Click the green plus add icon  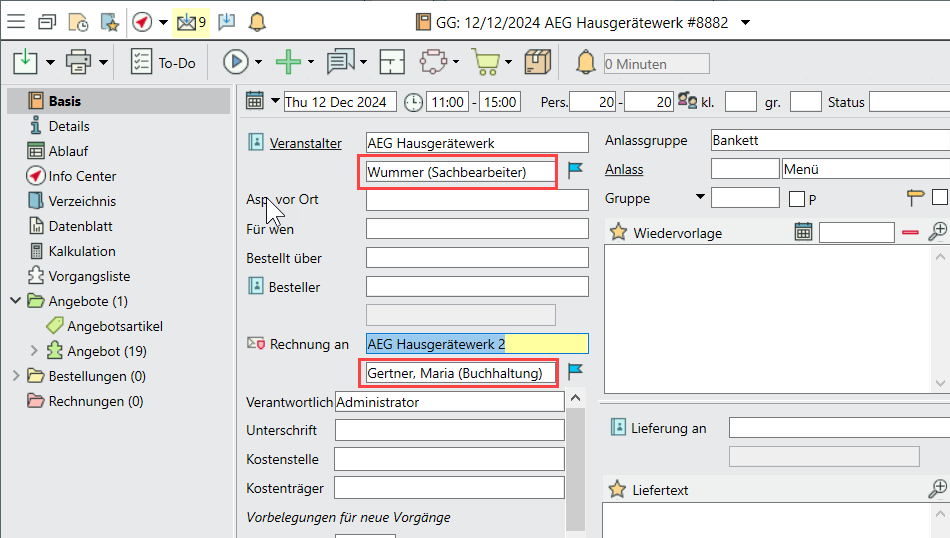(288, 62)
